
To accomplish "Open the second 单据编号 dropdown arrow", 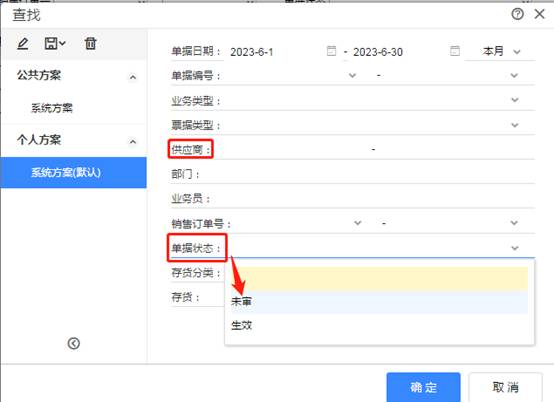I will click(x=514, y=75).
